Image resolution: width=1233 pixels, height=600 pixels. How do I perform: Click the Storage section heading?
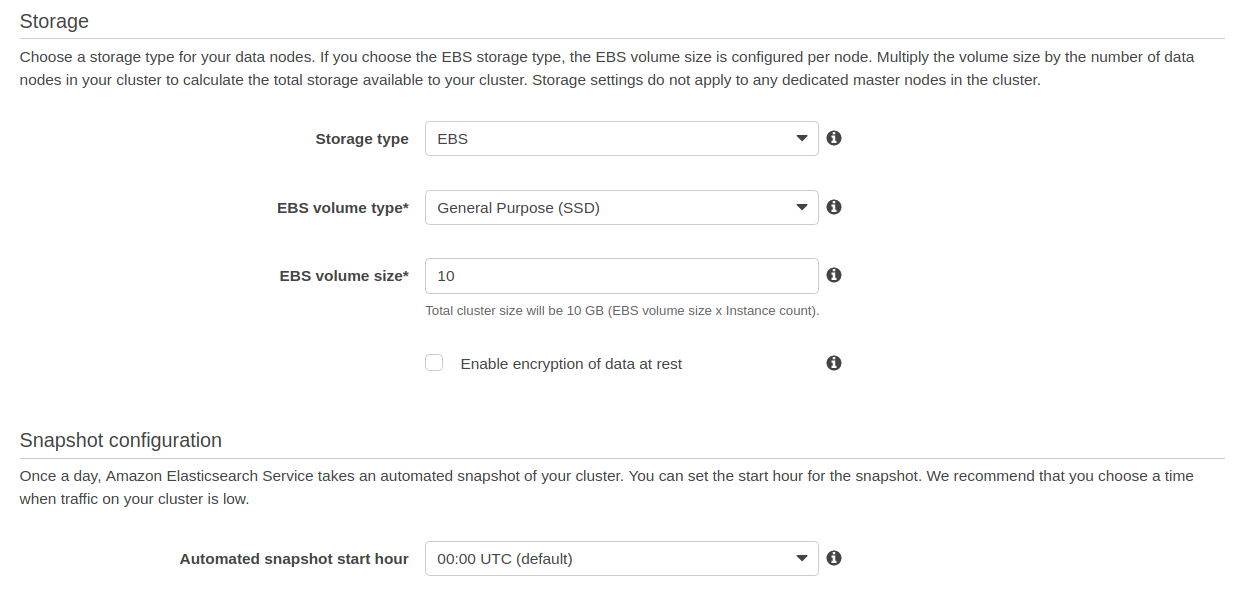(x=55, y=20)
